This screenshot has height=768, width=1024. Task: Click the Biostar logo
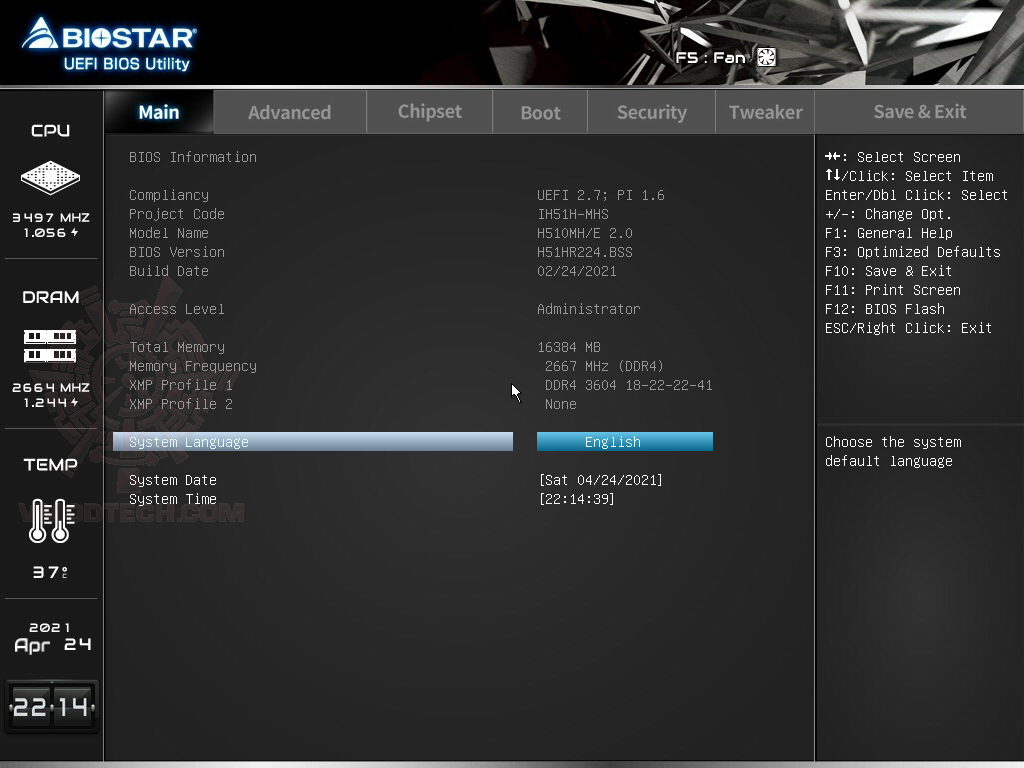[108, 35]
